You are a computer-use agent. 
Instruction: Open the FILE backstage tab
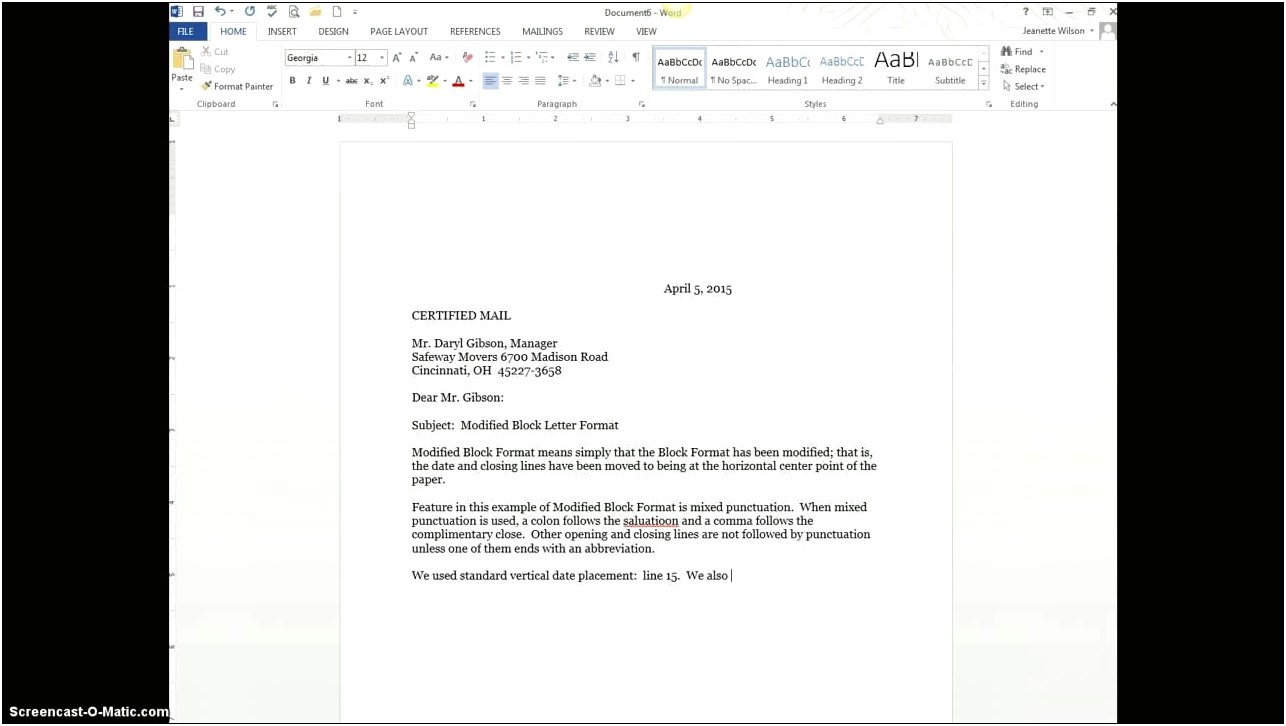click(186, 32)
